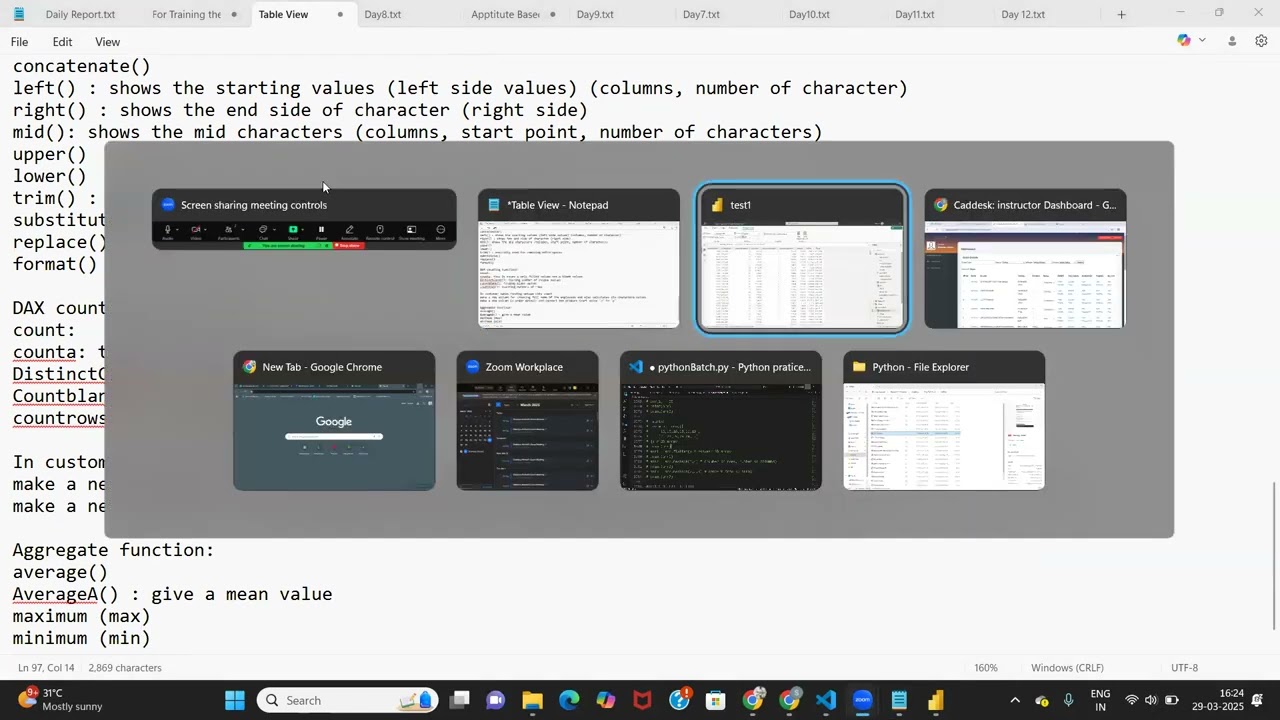Viewport: 1280px width, 720px height.
Task: Open Notepad settings gear
Action: [1261, 41]
